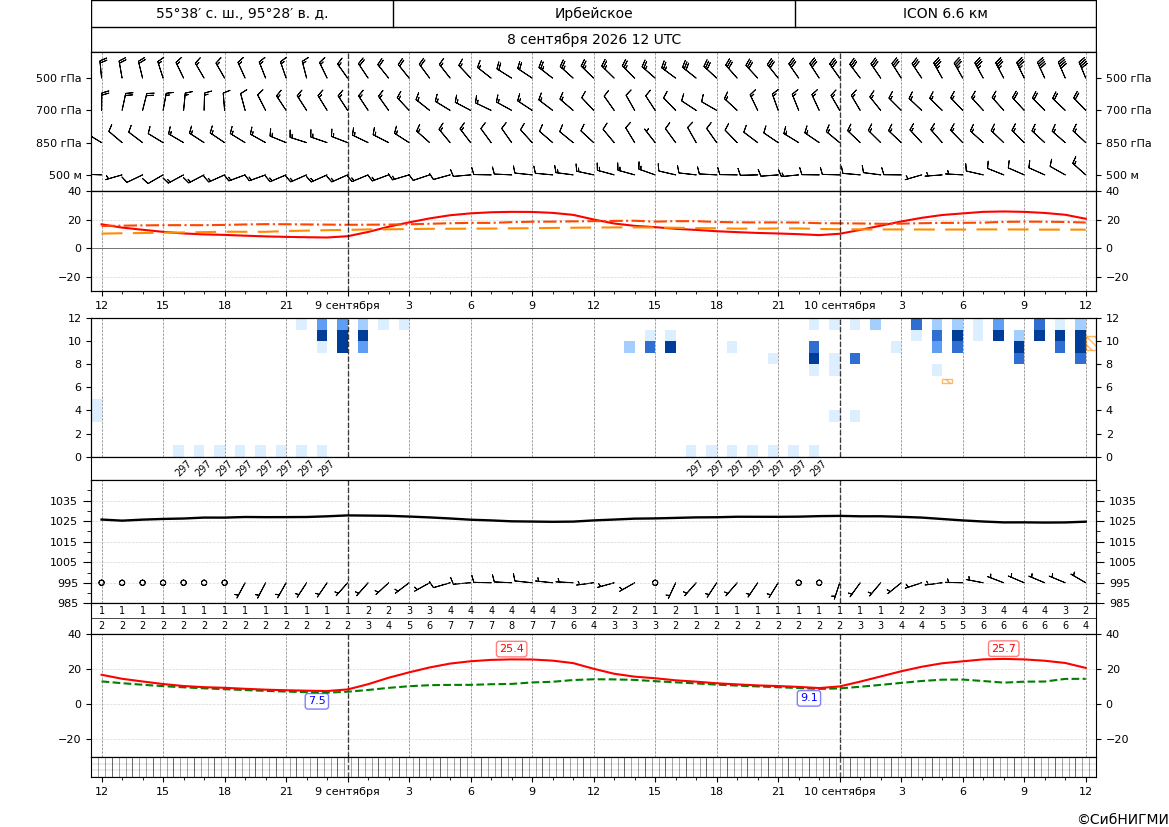This screenshot has height=827, width=1169.
Task: Click the 8 сентября 2026 12 UTC header
Action: (593, 40)
